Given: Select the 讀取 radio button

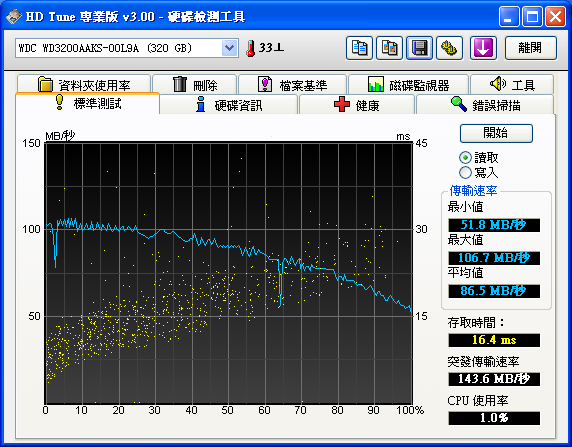Looking at the screenshot, I should click(465, 158).
